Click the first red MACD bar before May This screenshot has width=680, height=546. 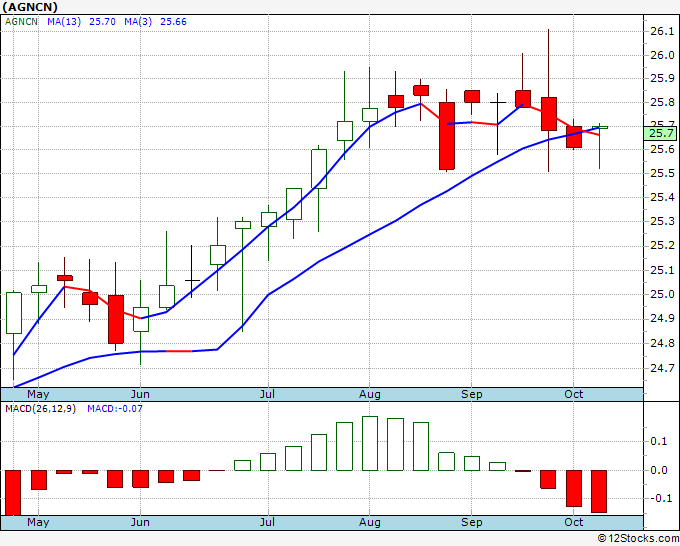tap(13, 493)
